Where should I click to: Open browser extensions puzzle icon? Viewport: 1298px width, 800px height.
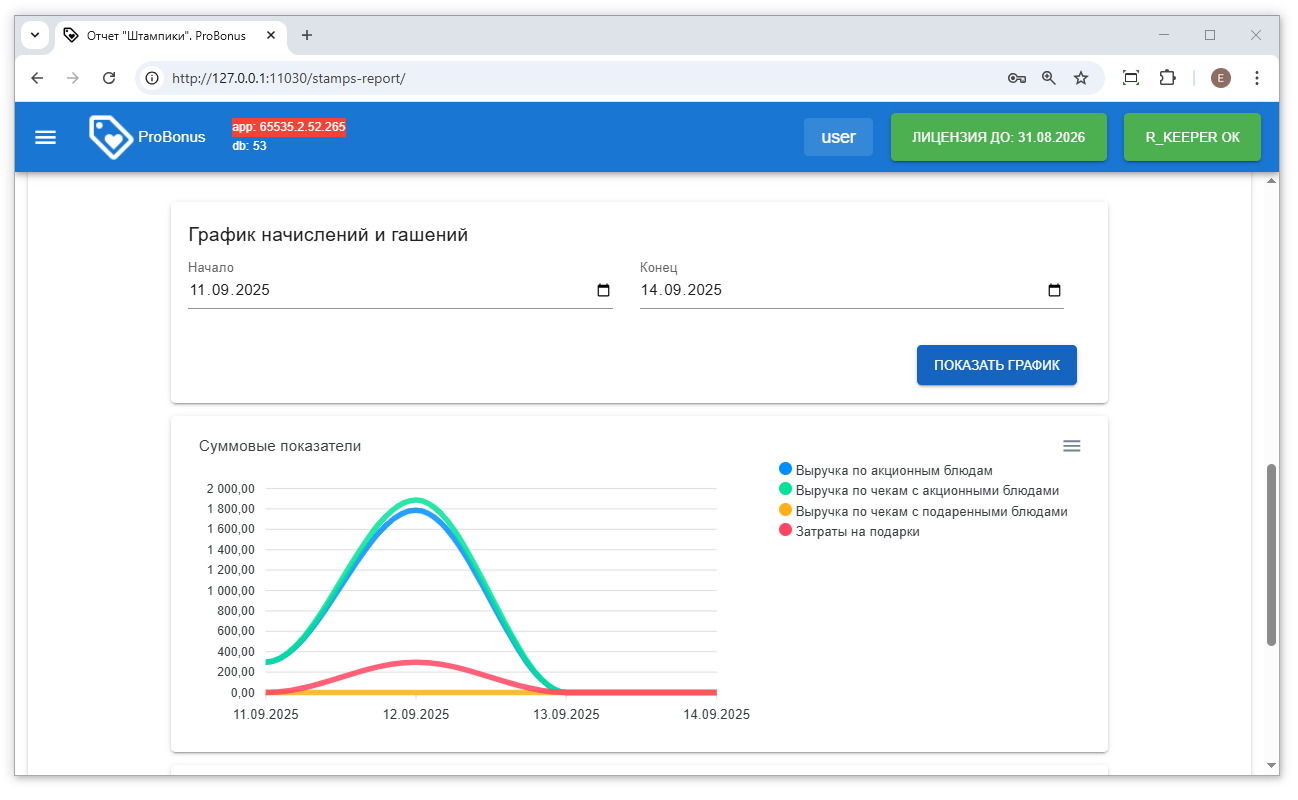(1167, 78)
